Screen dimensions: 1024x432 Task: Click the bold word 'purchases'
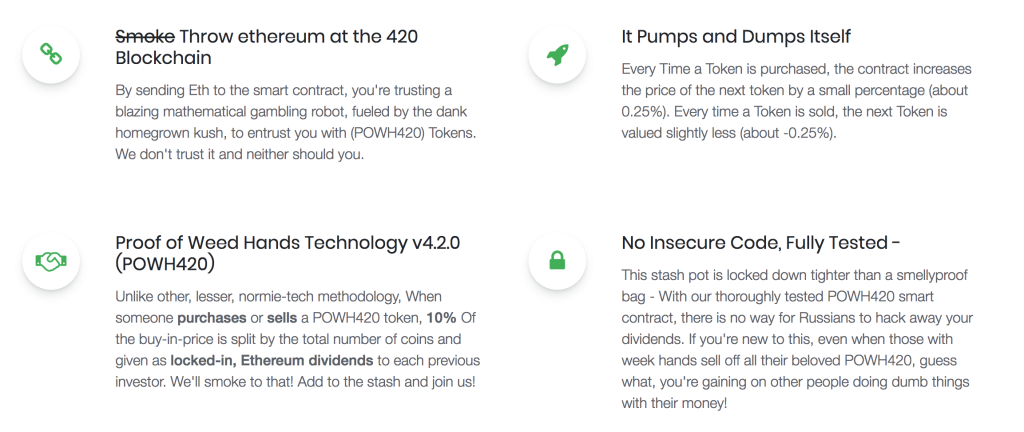(212, 318)
